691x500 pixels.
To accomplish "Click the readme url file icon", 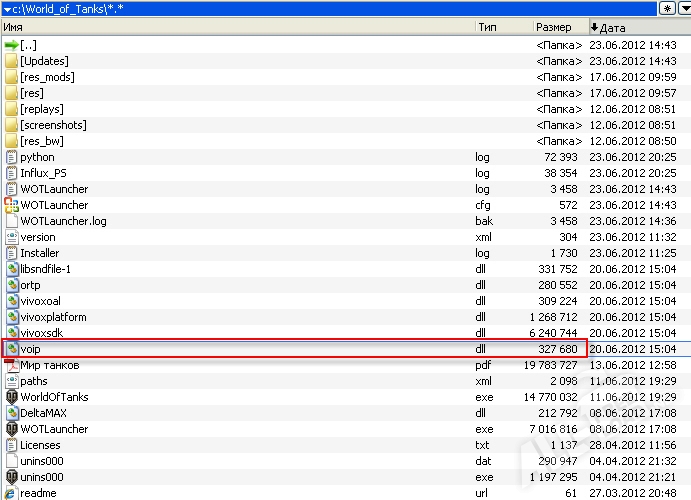I will point(11,493).
